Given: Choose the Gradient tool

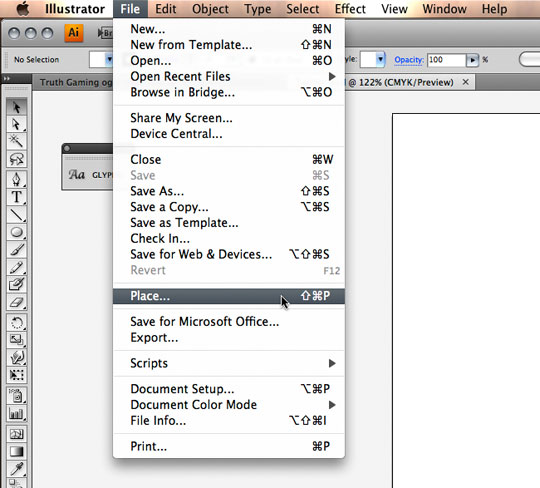Looking at the screenshot, I should (x=16, y=451).
